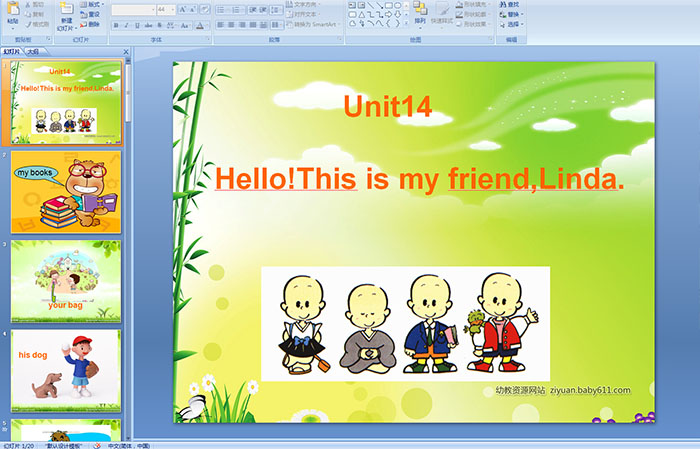Open the Text Direction dropdown
Screen dimensions: 700x449
pos(303,4)
